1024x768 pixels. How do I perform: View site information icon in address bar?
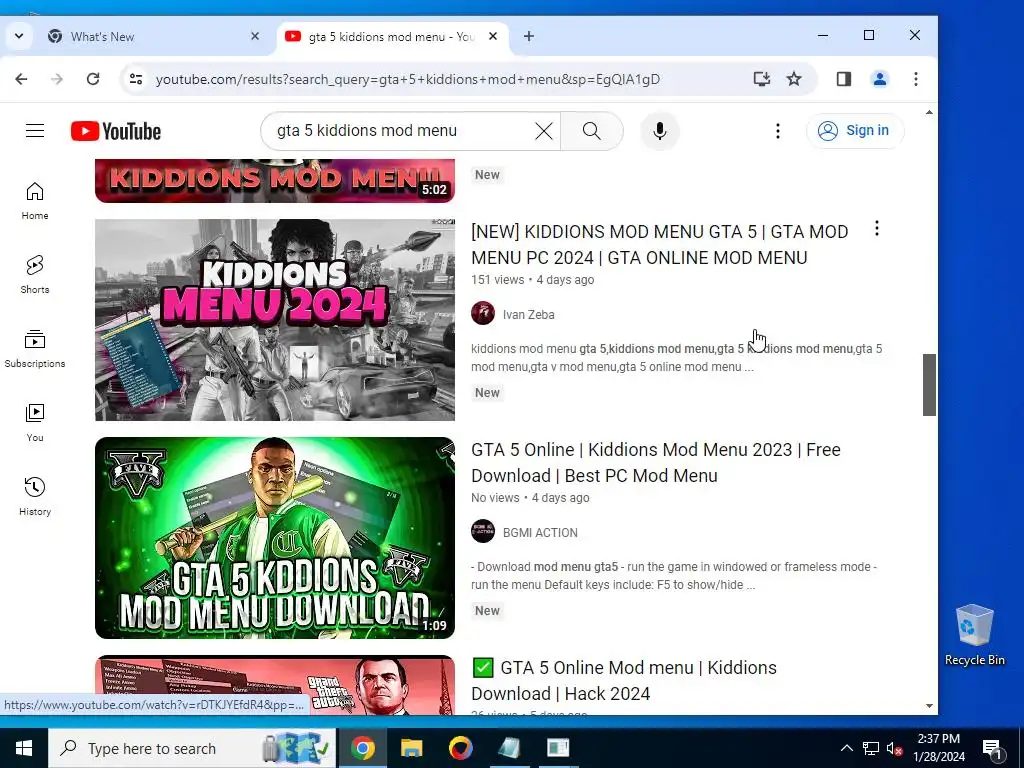(136, 79)
